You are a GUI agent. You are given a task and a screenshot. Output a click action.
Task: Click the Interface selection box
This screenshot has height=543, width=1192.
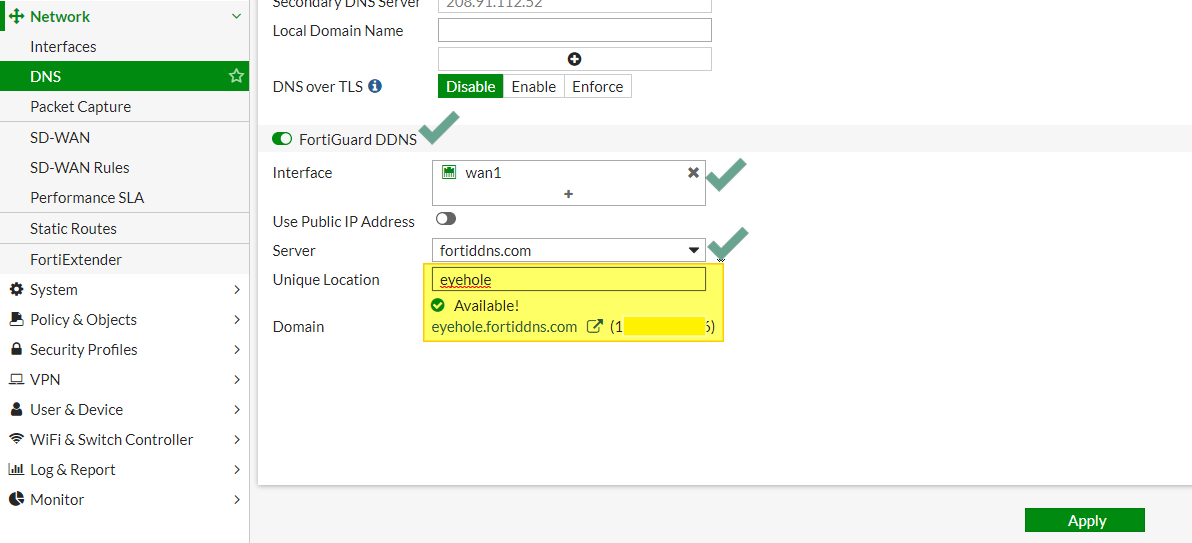coord(569,183)
